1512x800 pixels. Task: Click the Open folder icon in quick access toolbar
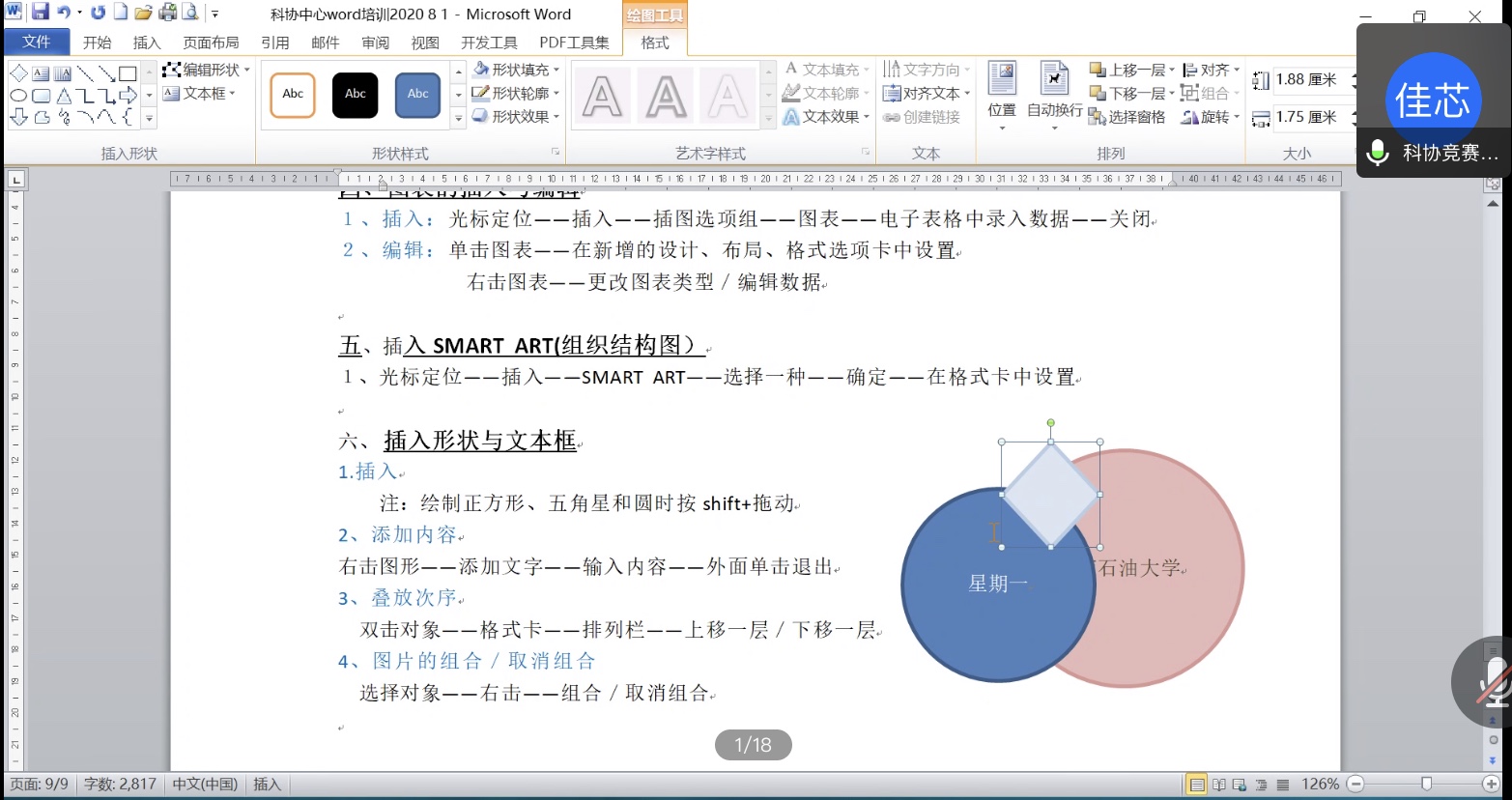(x=143, y=13)
